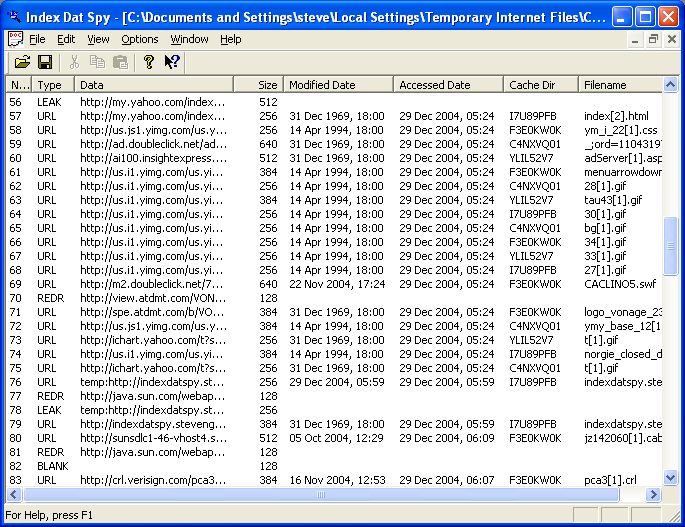685x527 pixels.
Task: Select filename CACLINO5.swf
Action: [620, 284]
